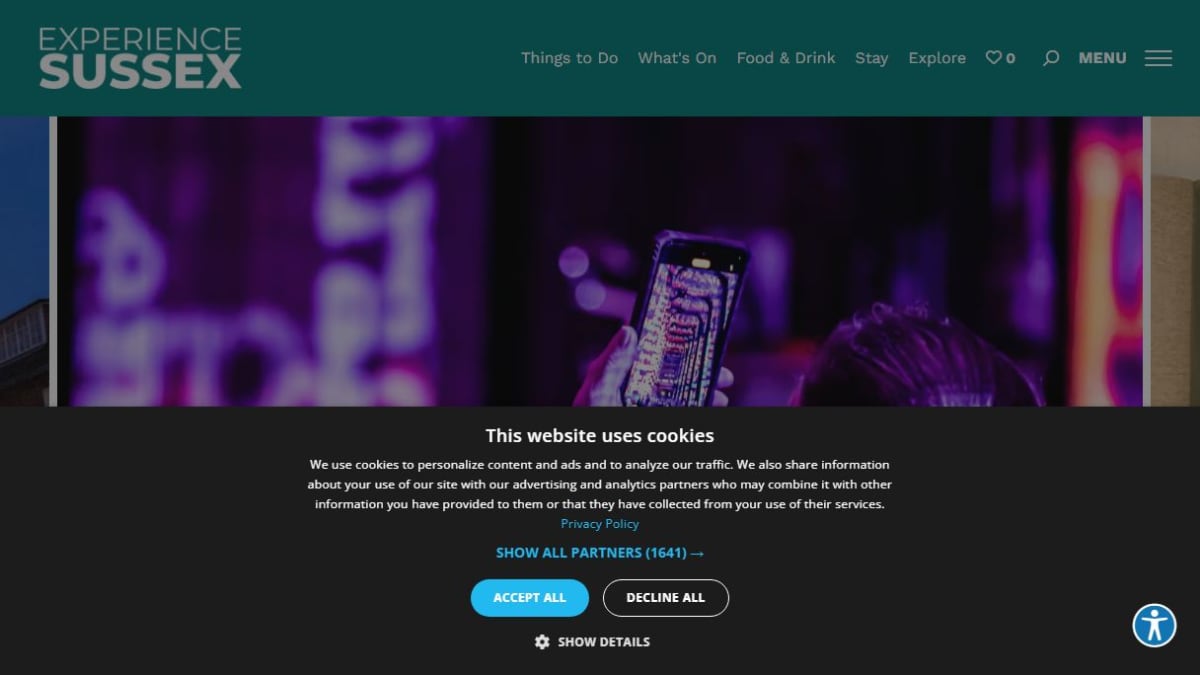This screenshot has height=675, width=1200.
Task: Accept all cookies
Action: (x=530, y=598)
